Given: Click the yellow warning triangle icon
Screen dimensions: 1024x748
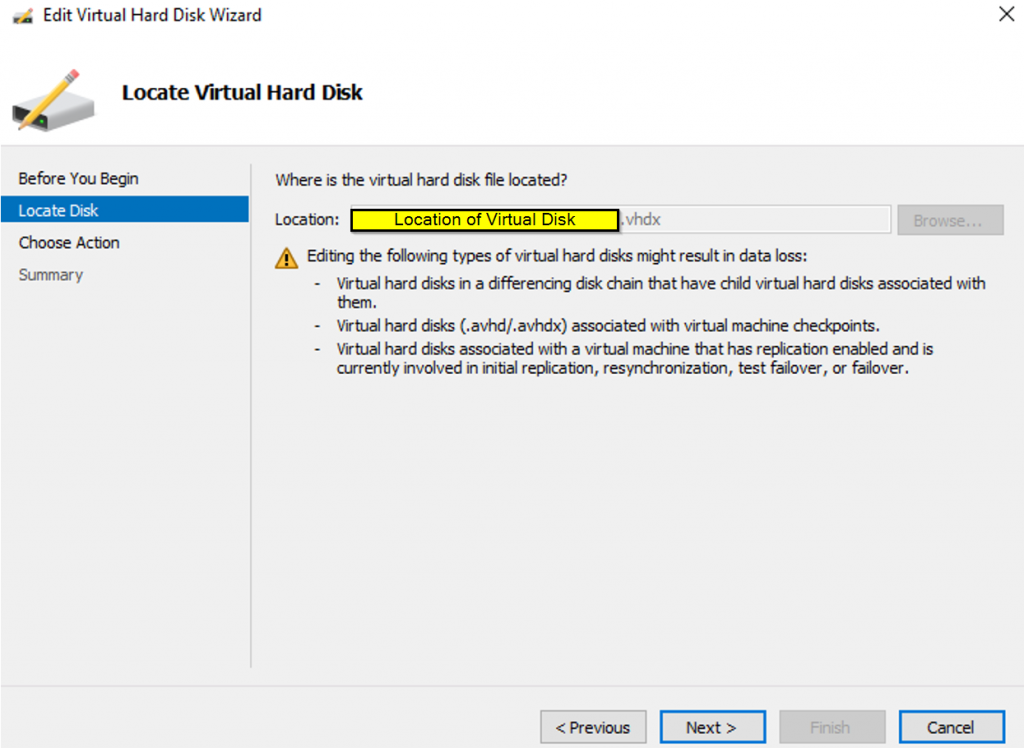Looking at the screenshot, I should (287, 258).
